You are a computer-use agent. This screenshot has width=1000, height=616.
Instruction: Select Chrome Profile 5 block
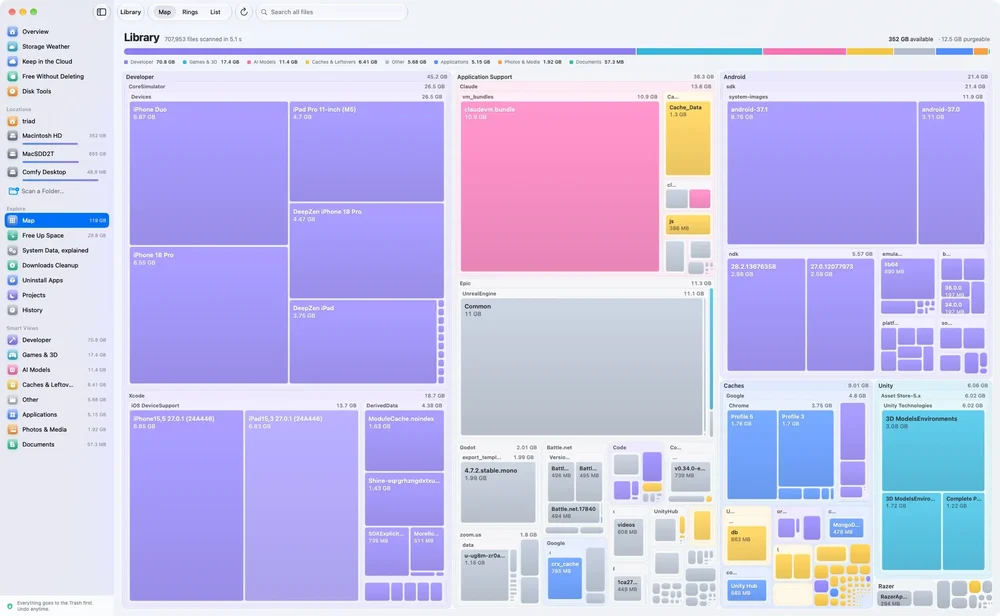click(x=752, y=455)
